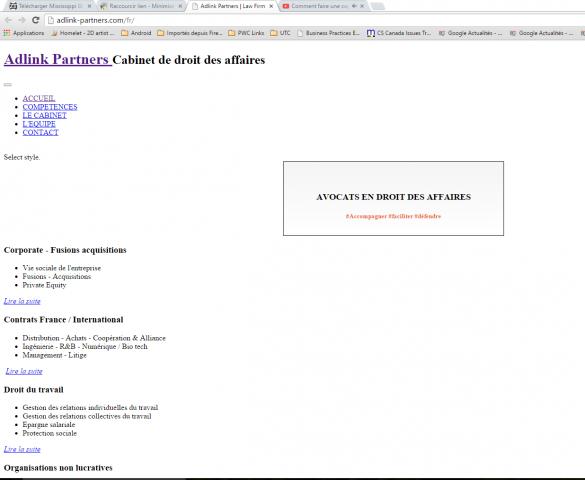Go forward with the browser forward arrow
This screenshot has width=585, height=480.
coord(22,20)
